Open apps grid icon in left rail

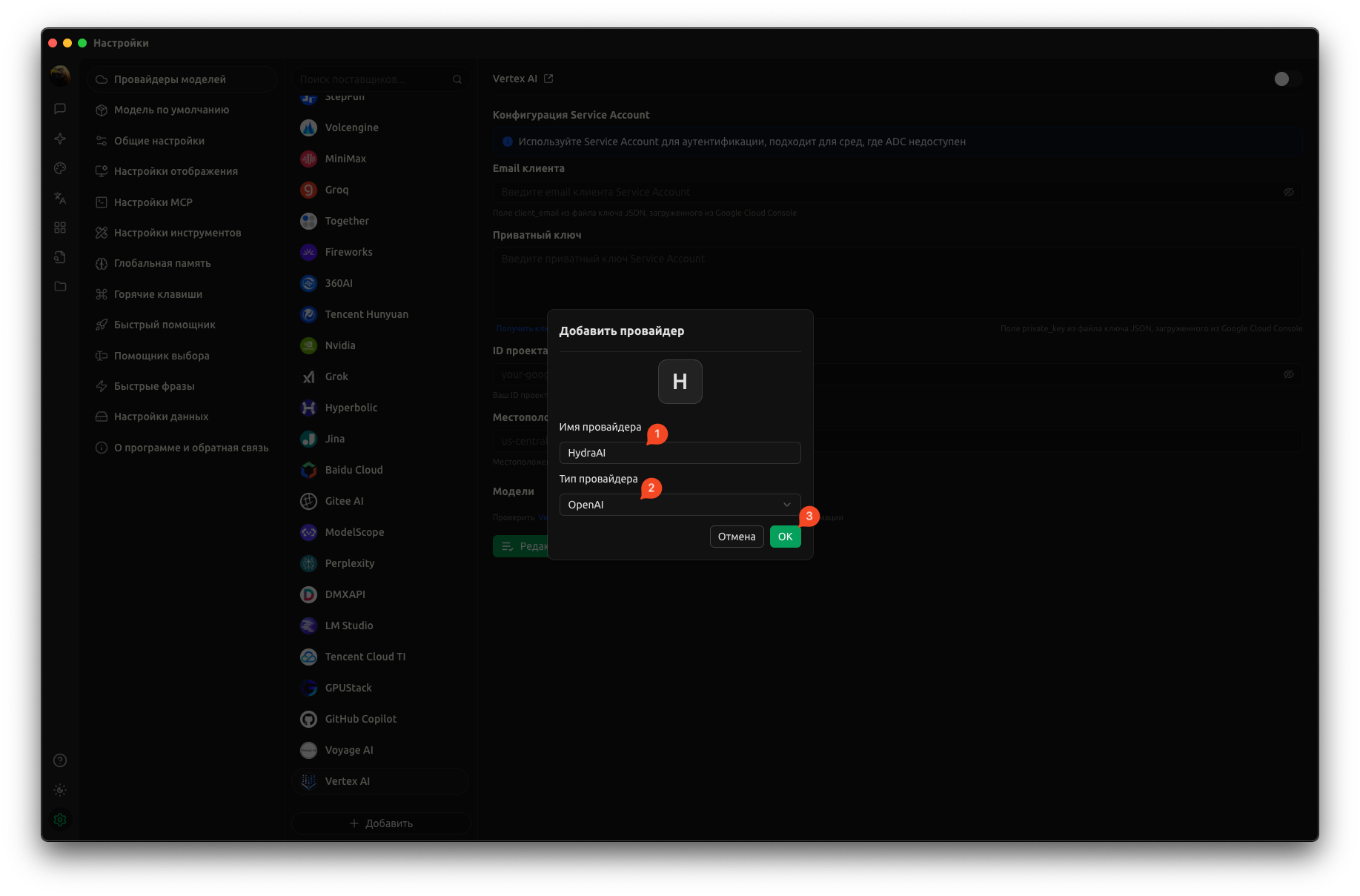point(60,228)
